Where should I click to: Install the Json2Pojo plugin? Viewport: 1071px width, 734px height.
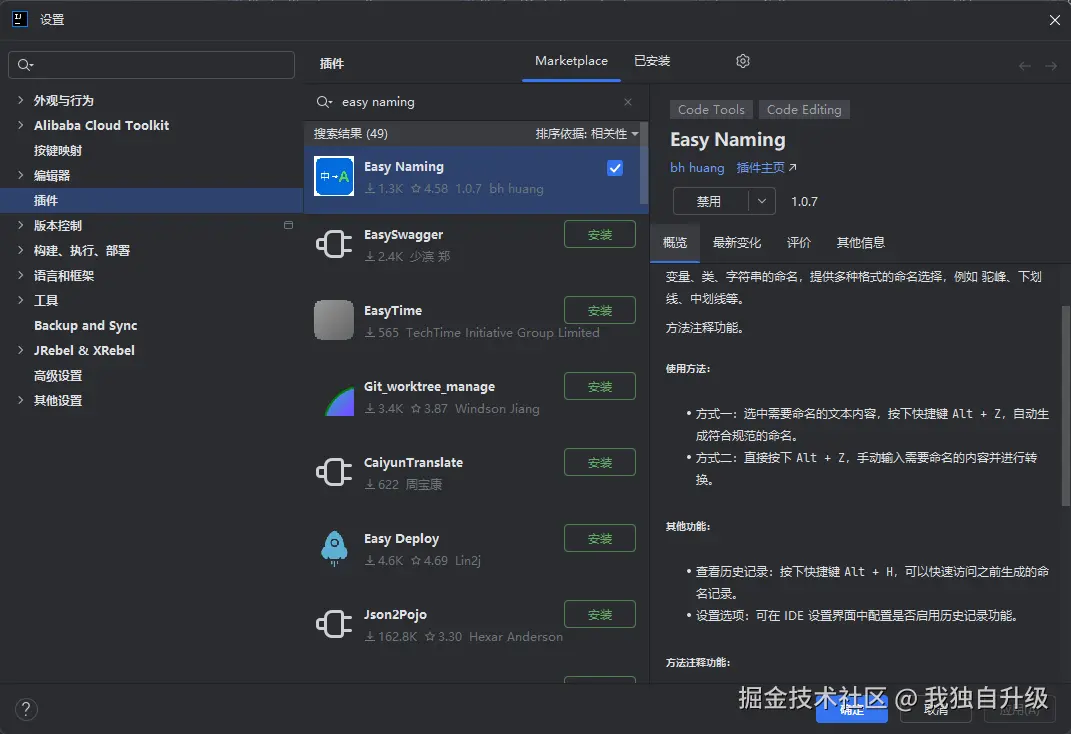point(600,615)
